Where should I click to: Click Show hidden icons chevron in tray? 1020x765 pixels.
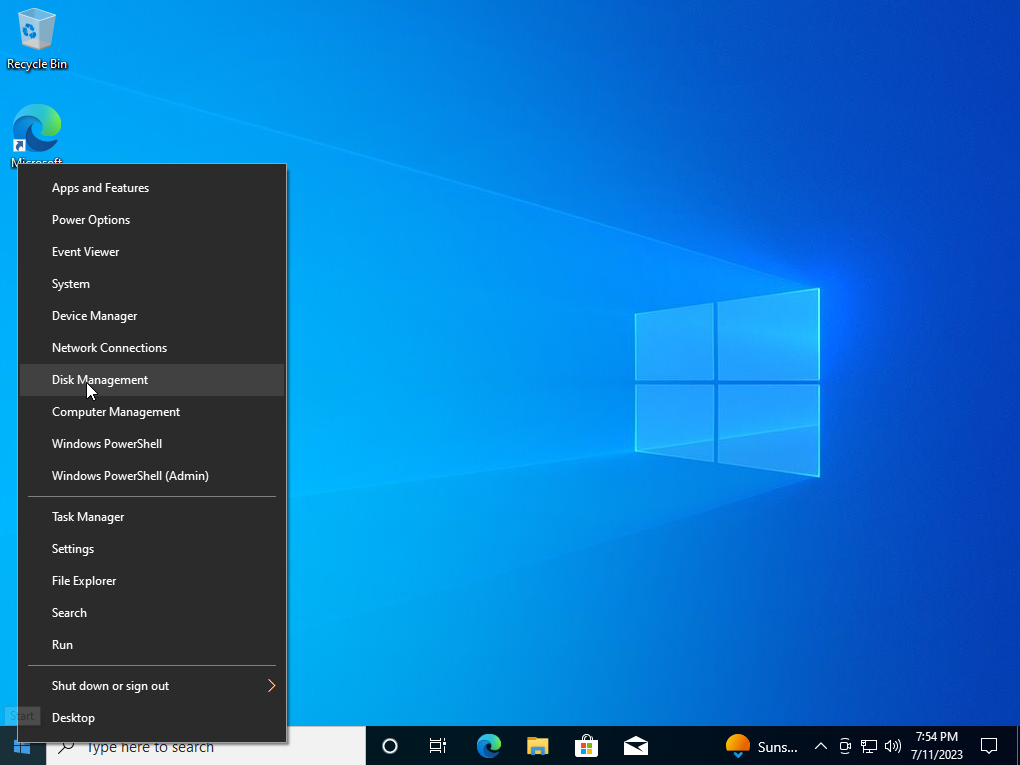(820, 745)
